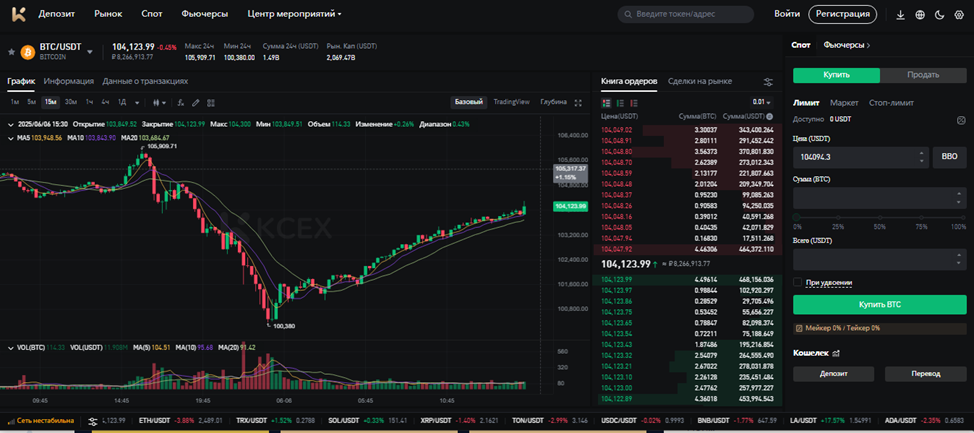Click the Перевод button
The image size is (974, 433).
[926, 374]
